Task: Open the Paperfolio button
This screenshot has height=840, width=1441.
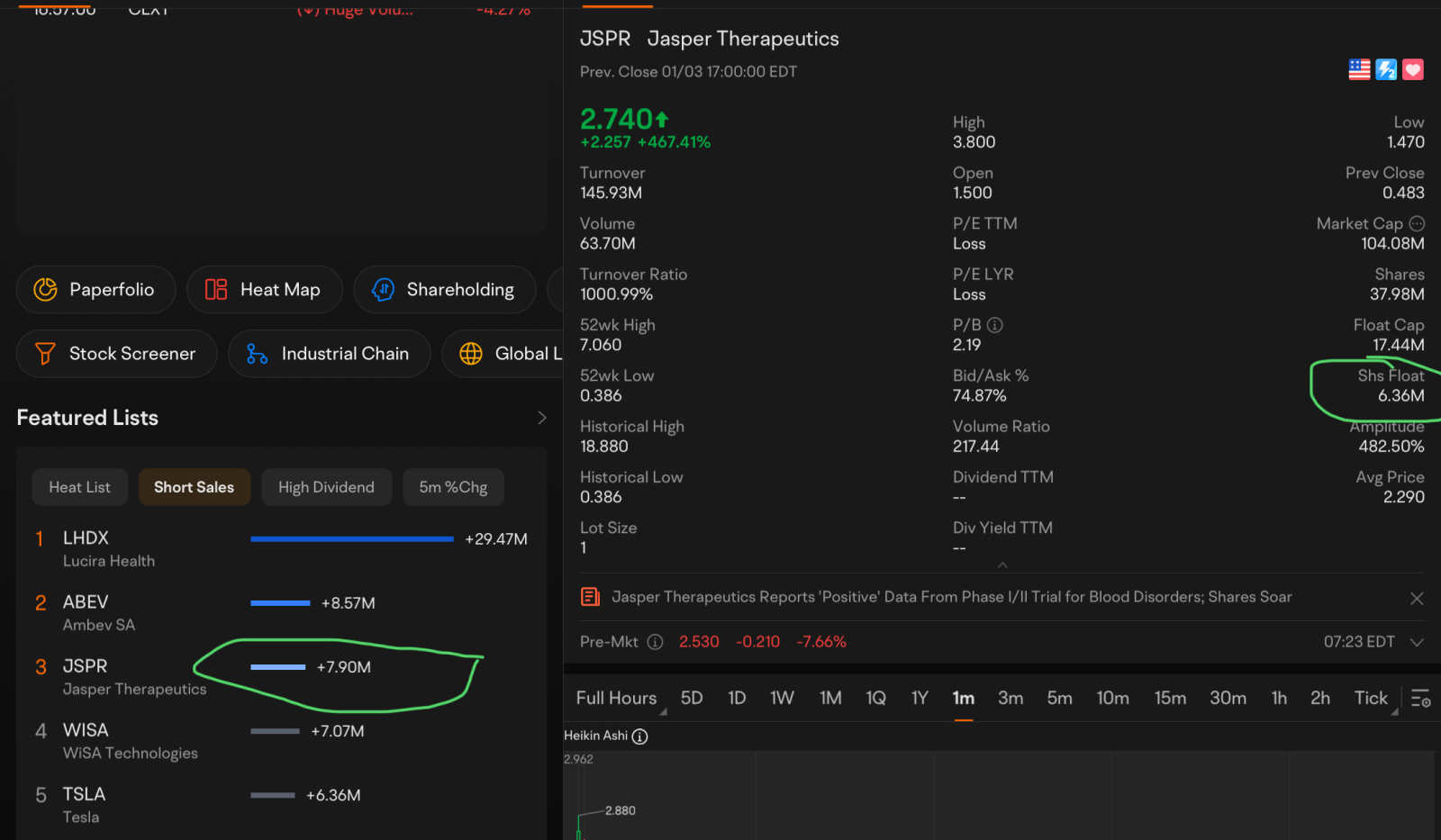Action: point(95,289)
